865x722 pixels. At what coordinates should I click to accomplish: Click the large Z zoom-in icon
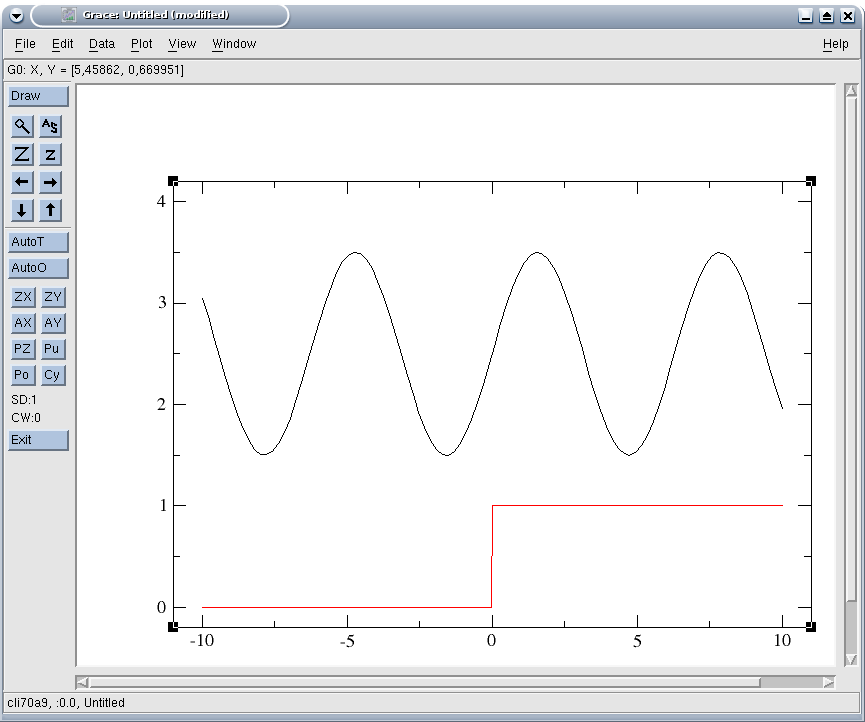(22, 154)
